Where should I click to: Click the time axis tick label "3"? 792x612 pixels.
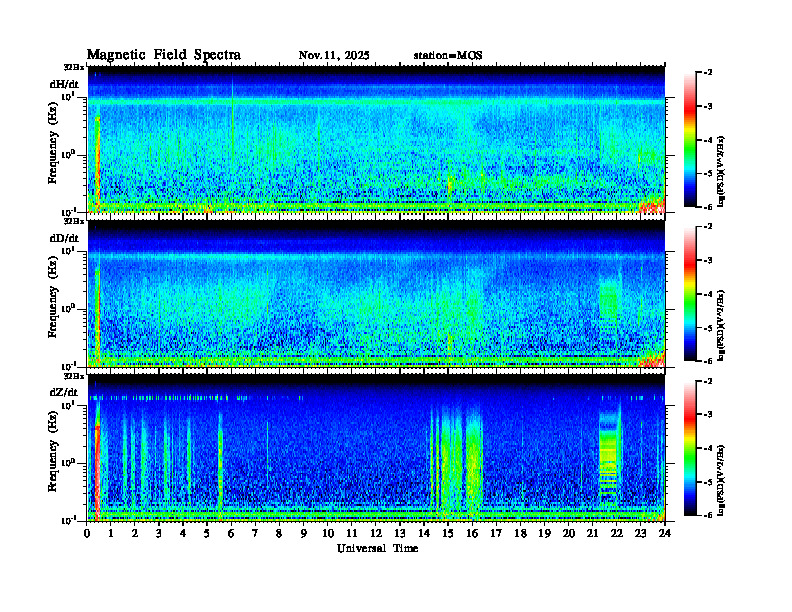(159, 533)
